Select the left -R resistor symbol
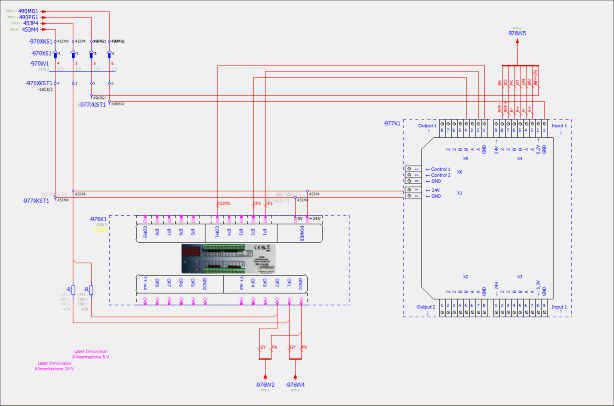The width and height of the screenshot is (614, 406). click(73, 290)
